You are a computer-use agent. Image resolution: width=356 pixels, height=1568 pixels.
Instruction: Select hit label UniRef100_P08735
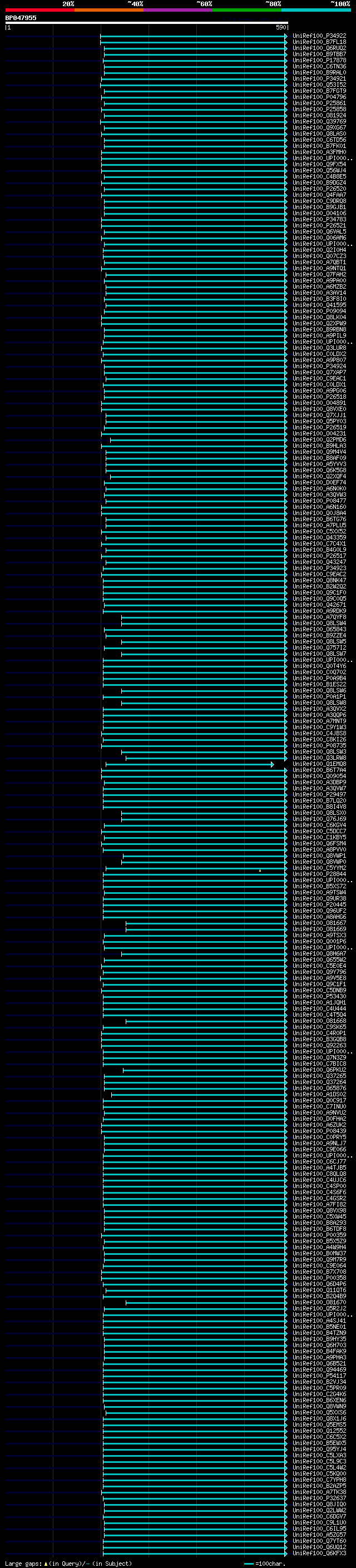(319, 746)
